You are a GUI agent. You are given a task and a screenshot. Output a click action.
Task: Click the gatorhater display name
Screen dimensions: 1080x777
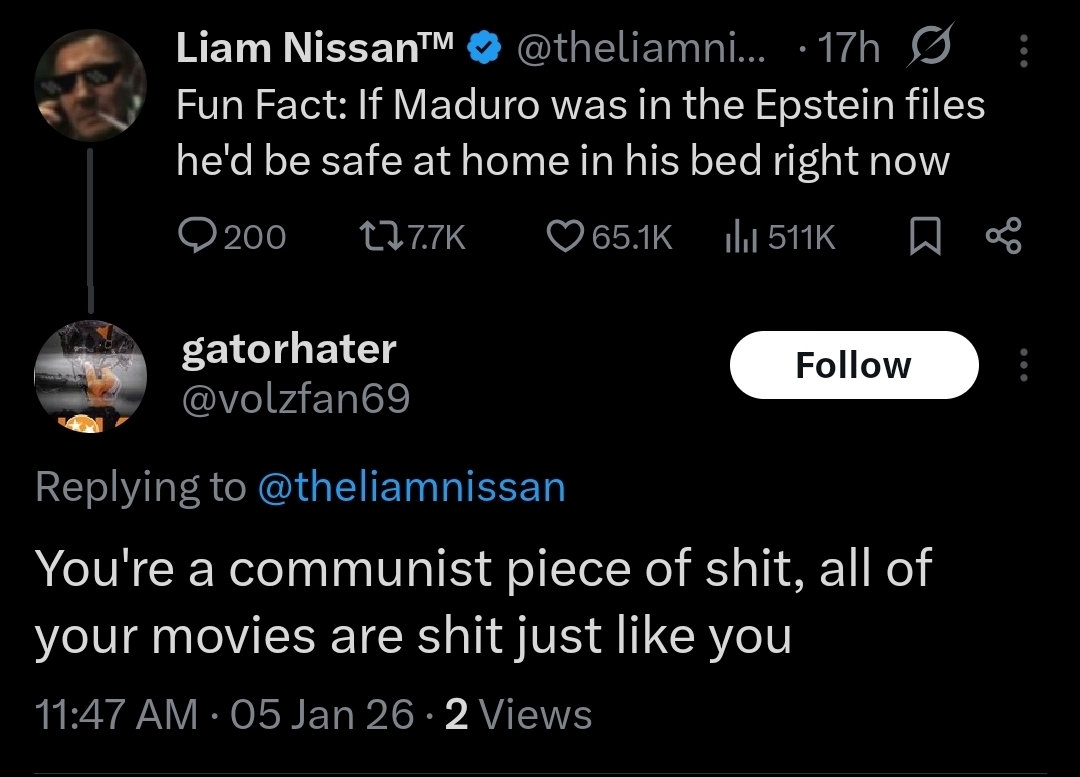[289, 349]
